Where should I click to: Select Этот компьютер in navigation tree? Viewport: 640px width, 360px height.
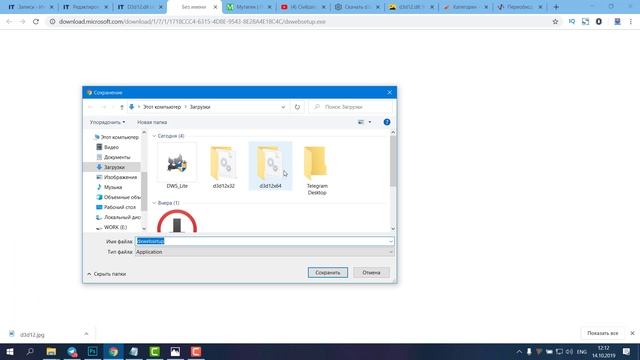[116, 137]
